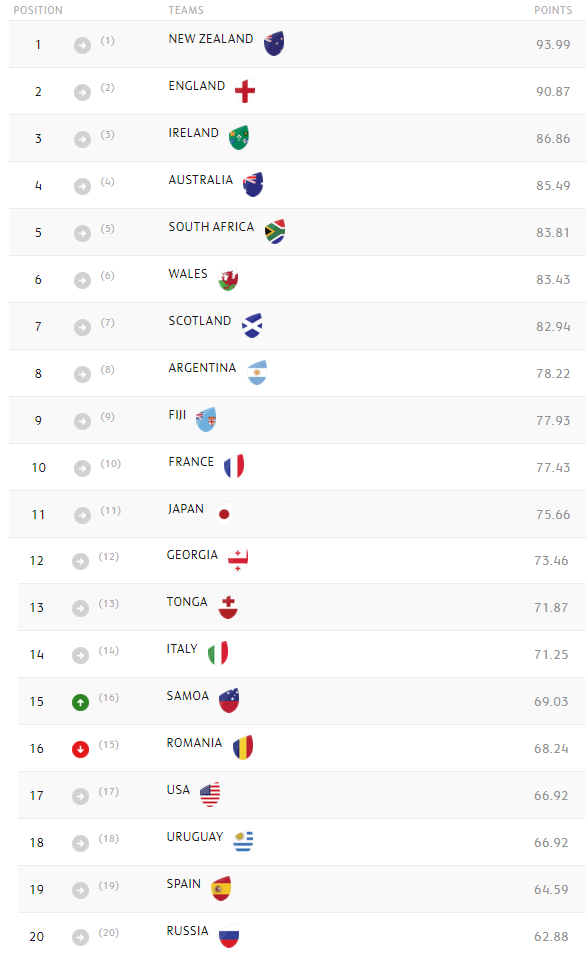Click the New Zealand flag icon
This screenshot has height=974, width=586.
point(274,43)
